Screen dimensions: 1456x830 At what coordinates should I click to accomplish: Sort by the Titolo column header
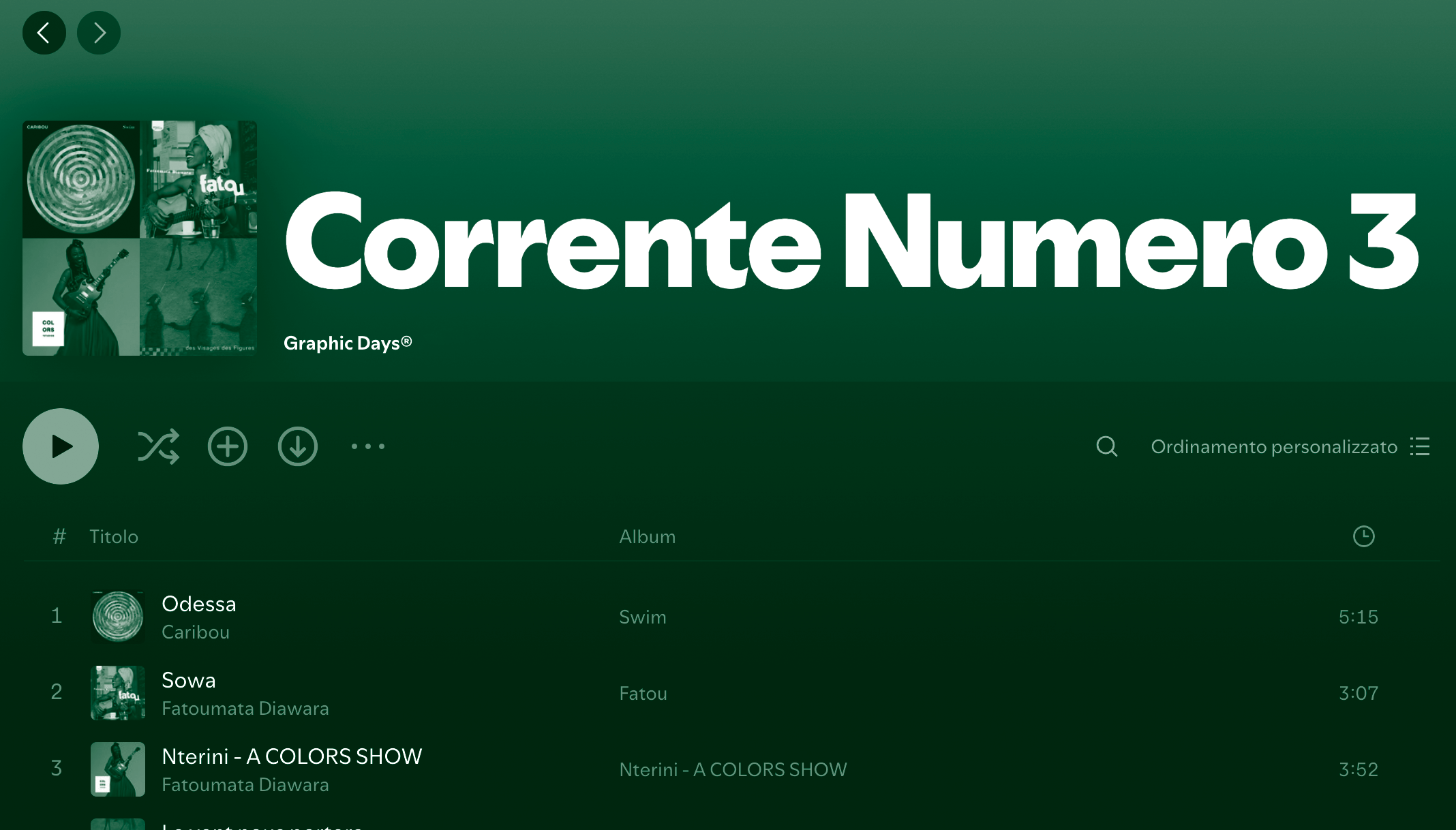[x=114, y=537]
